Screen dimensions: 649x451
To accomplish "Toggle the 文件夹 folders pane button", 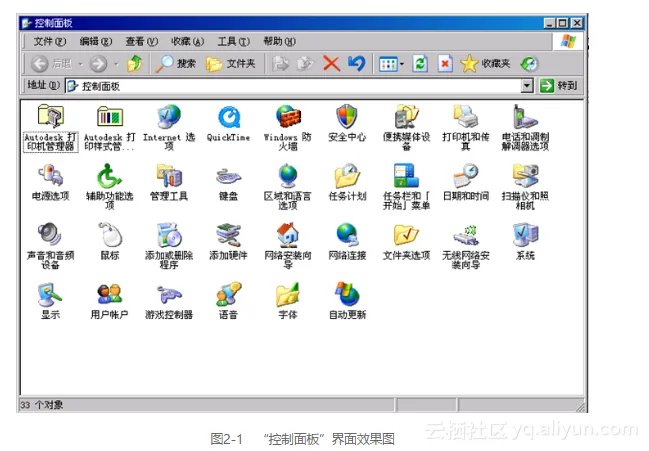I will tap(231, 64).
